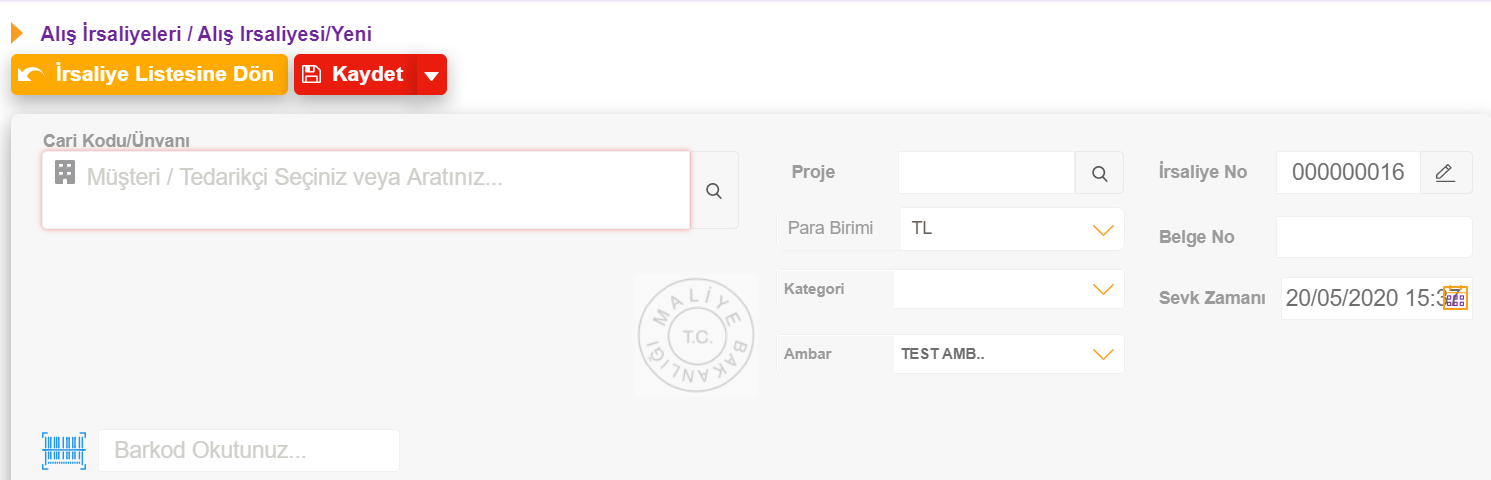
Task: Click the pencil edit icon for İrsaliye No
Action: tap(1445, 173)
